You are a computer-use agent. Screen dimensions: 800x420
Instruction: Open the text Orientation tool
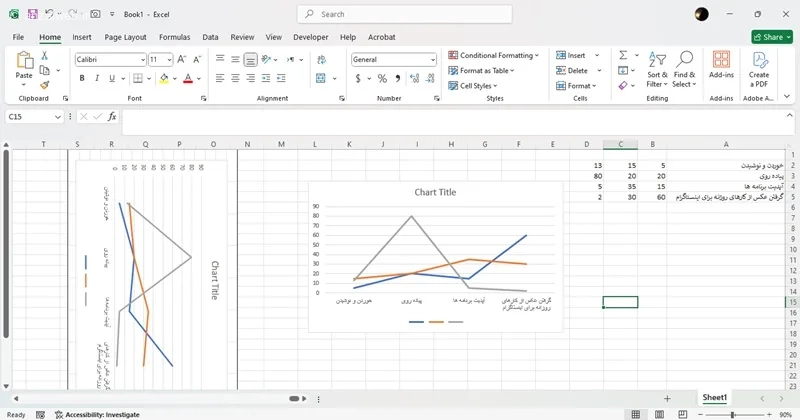266,59
